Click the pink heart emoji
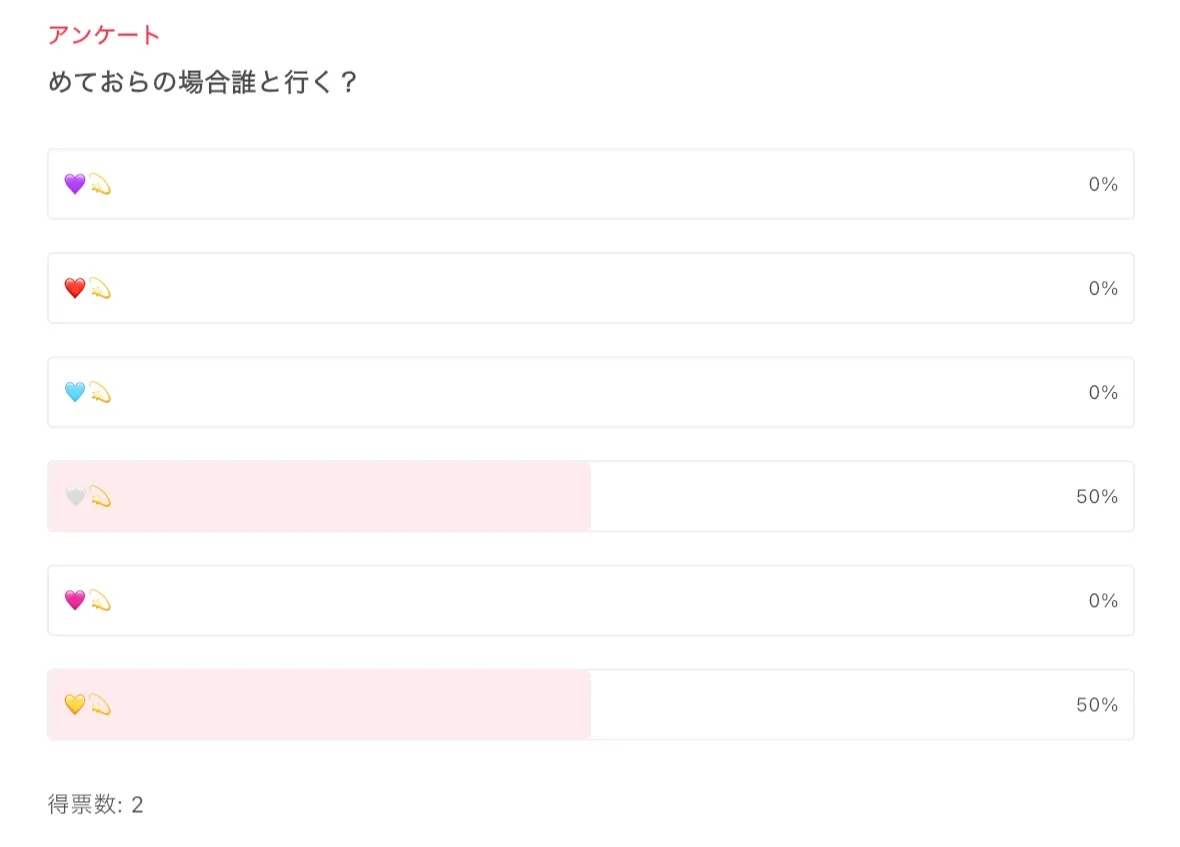 pos(75,600)
